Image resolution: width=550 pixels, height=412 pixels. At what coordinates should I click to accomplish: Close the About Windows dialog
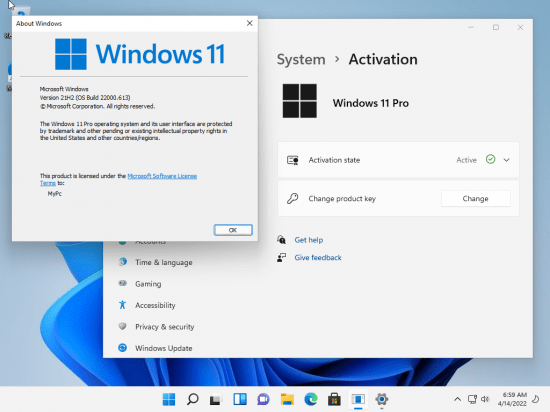(x=250, y=23)
